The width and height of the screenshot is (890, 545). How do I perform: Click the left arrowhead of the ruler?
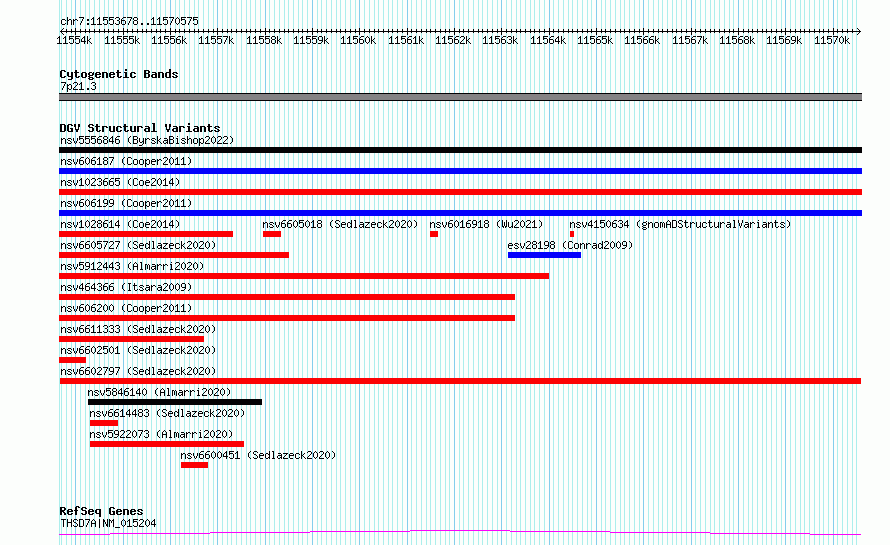pos(62,31)
